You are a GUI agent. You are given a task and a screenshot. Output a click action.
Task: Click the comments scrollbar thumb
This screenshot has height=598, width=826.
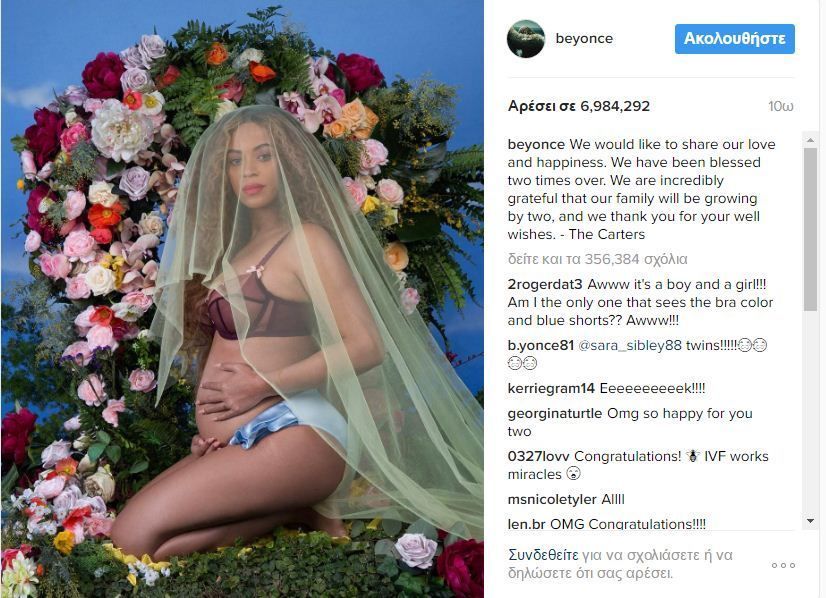(810, 229)
